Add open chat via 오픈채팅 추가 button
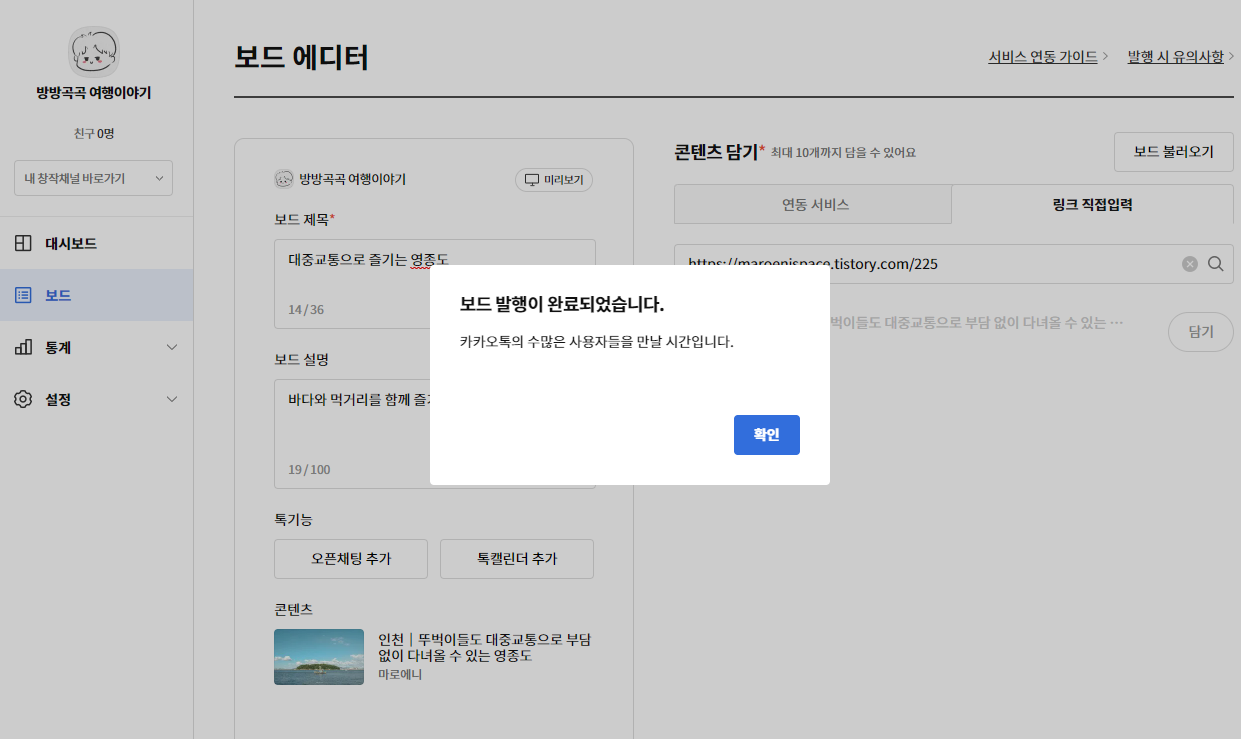The width and height of the screenshot is (1241, 739). coord(350,559)
